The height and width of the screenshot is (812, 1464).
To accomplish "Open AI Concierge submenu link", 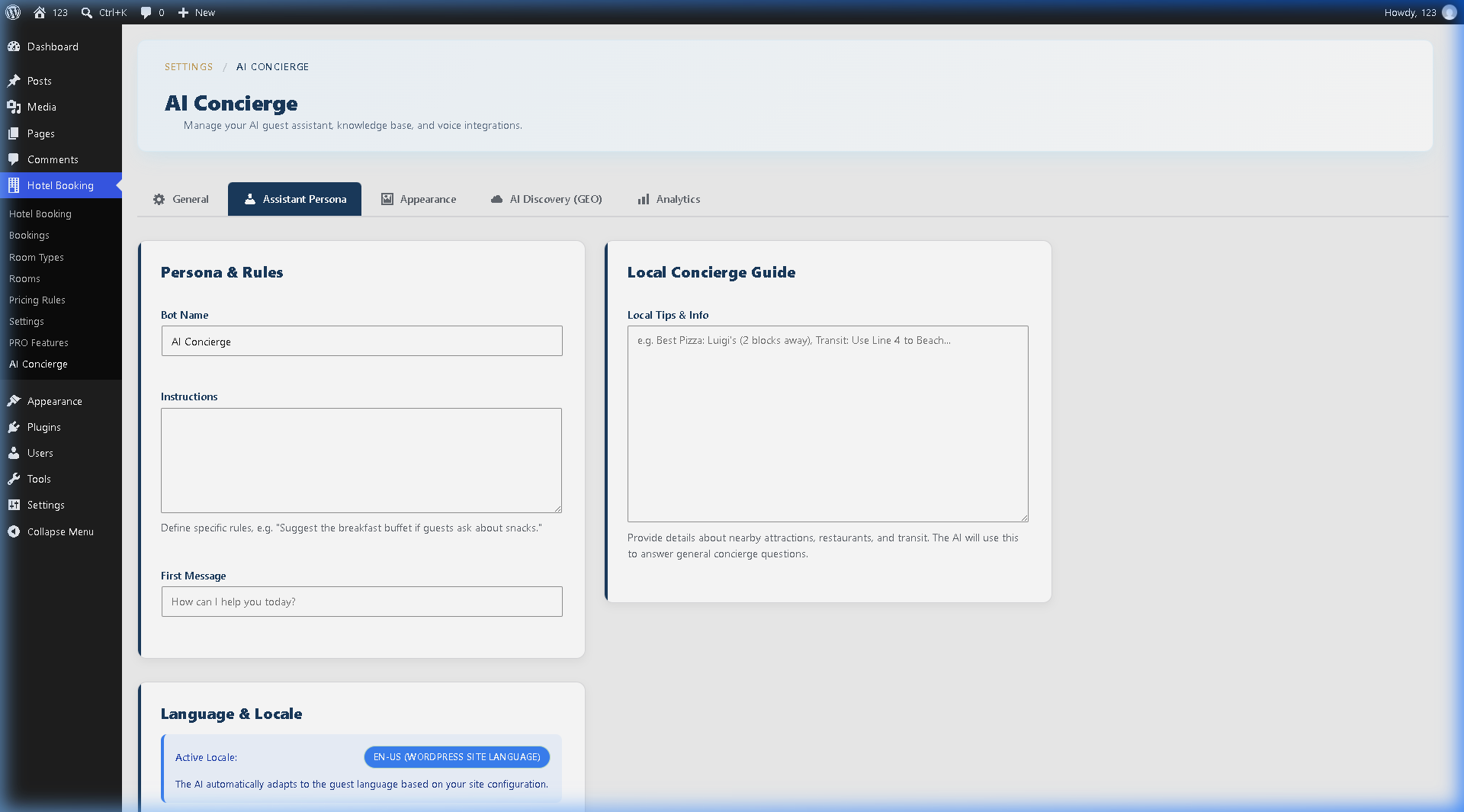I will pos(38,364).
